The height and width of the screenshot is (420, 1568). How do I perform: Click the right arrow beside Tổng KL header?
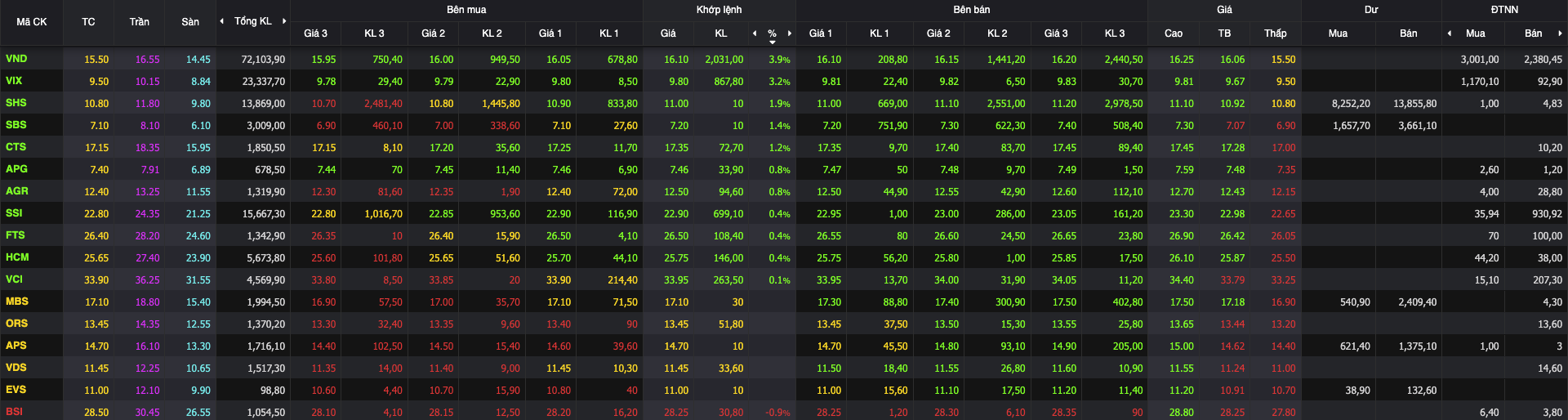coord(284,21)
